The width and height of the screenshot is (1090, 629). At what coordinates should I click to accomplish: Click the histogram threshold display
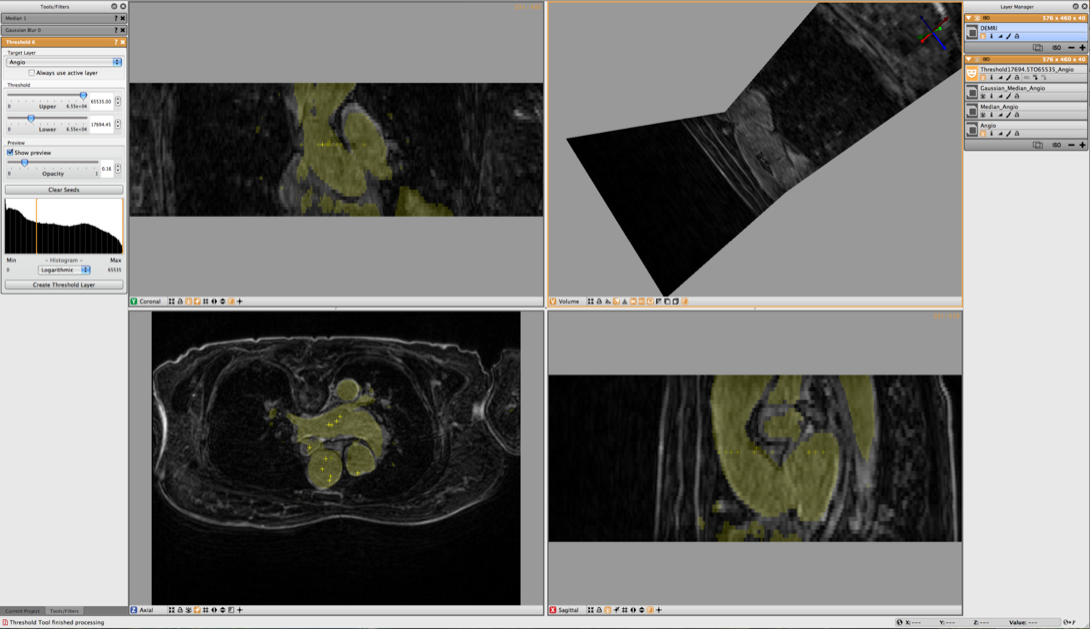[x=64, y=226]
